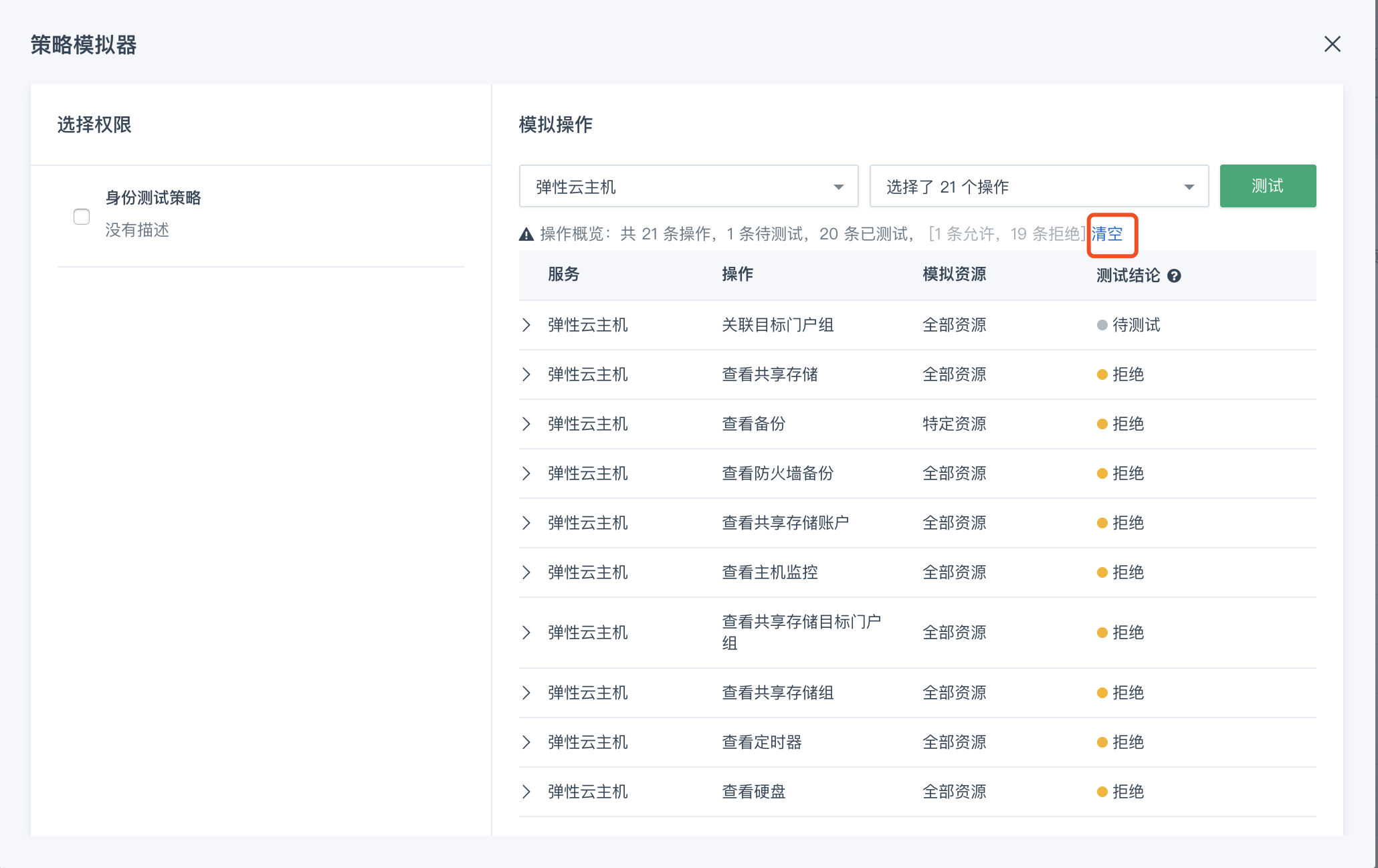Expand the 查看硬盘 row
The image size is (1378, 868).
coord(526,792)
